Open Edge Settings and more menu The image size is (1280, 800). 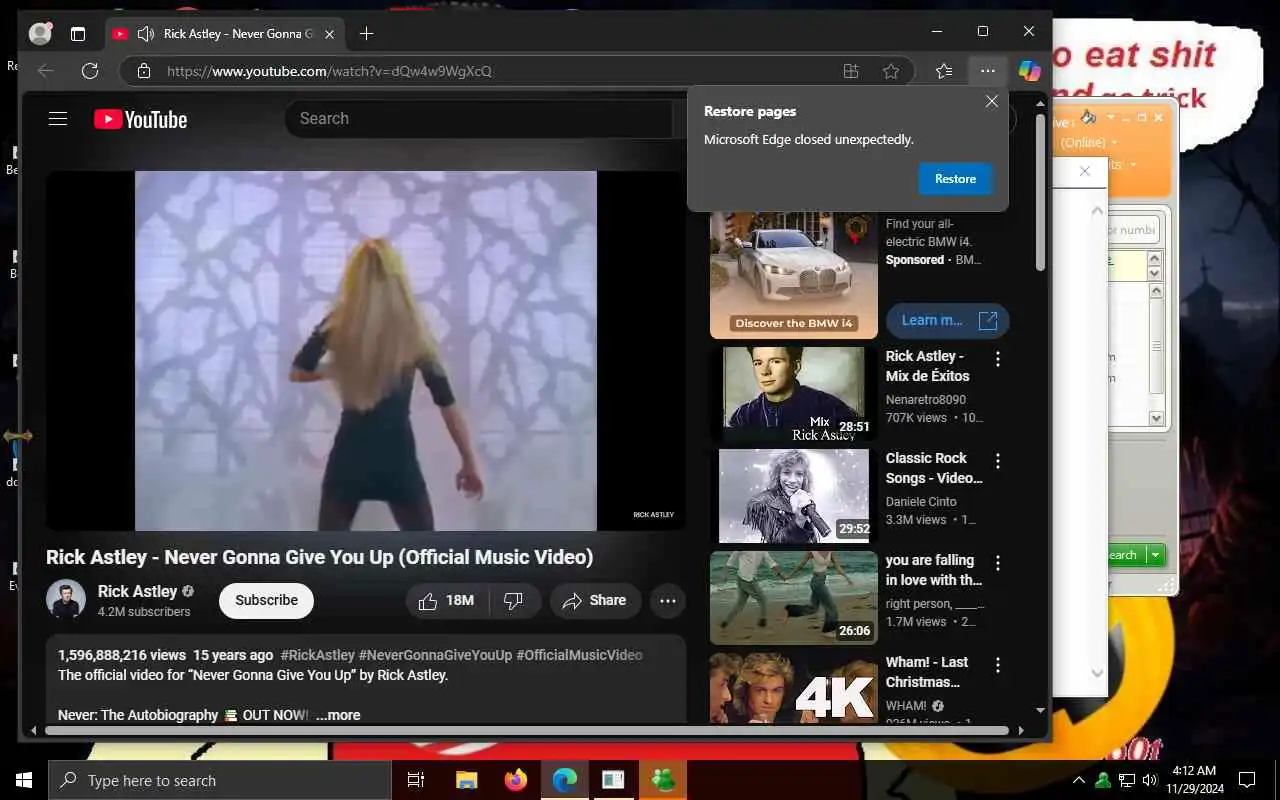pos(987,71)
